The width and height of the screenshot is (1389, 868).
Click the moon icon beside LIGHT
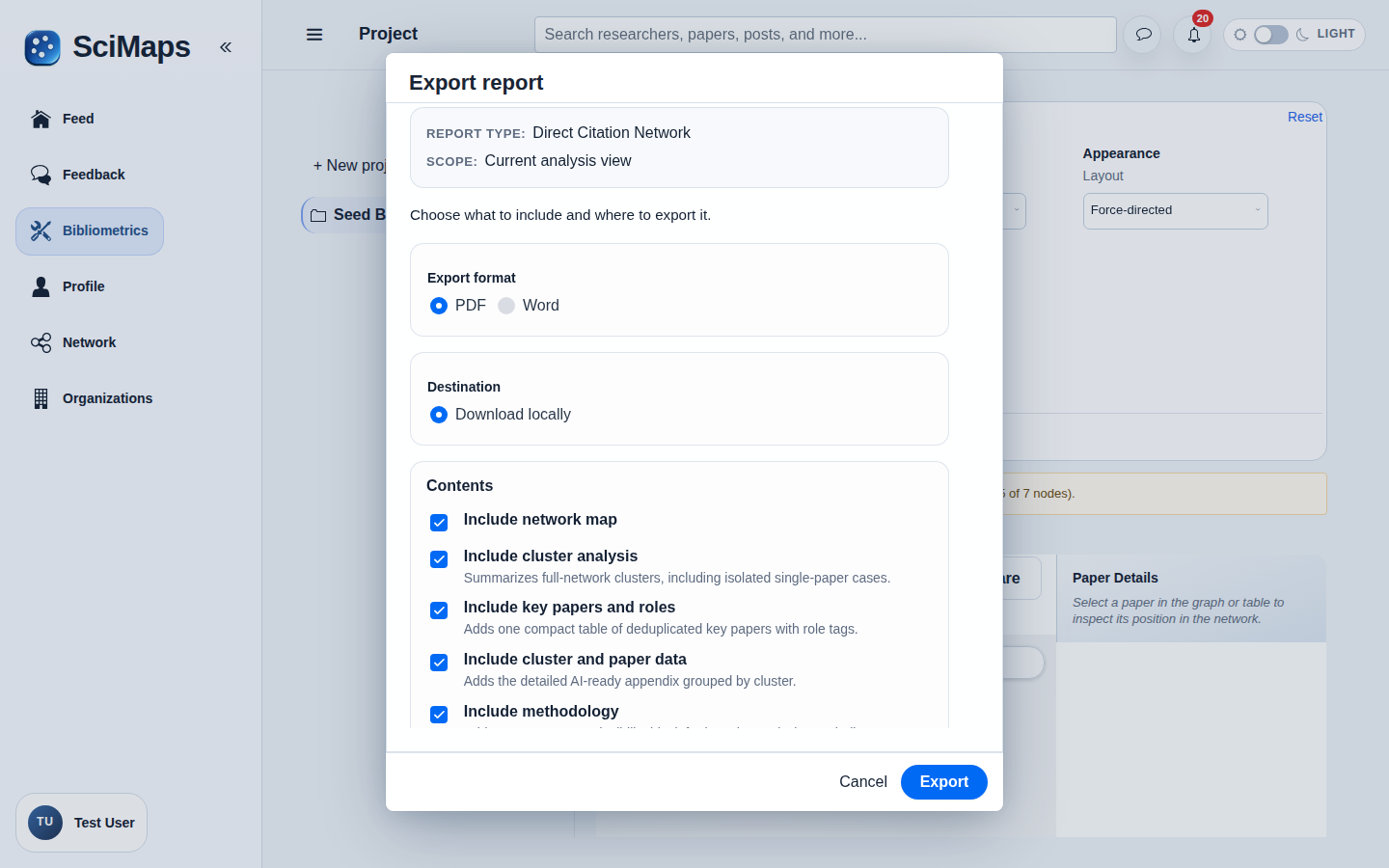1303,35
